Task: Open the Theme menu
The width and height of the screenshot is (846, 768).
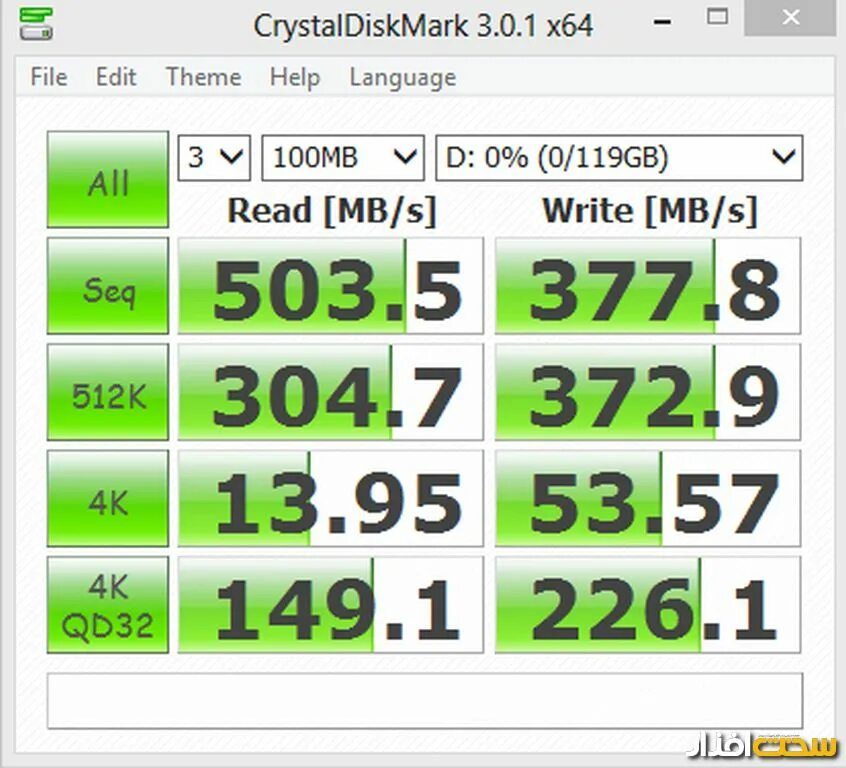Action: [x=203, y=77]
